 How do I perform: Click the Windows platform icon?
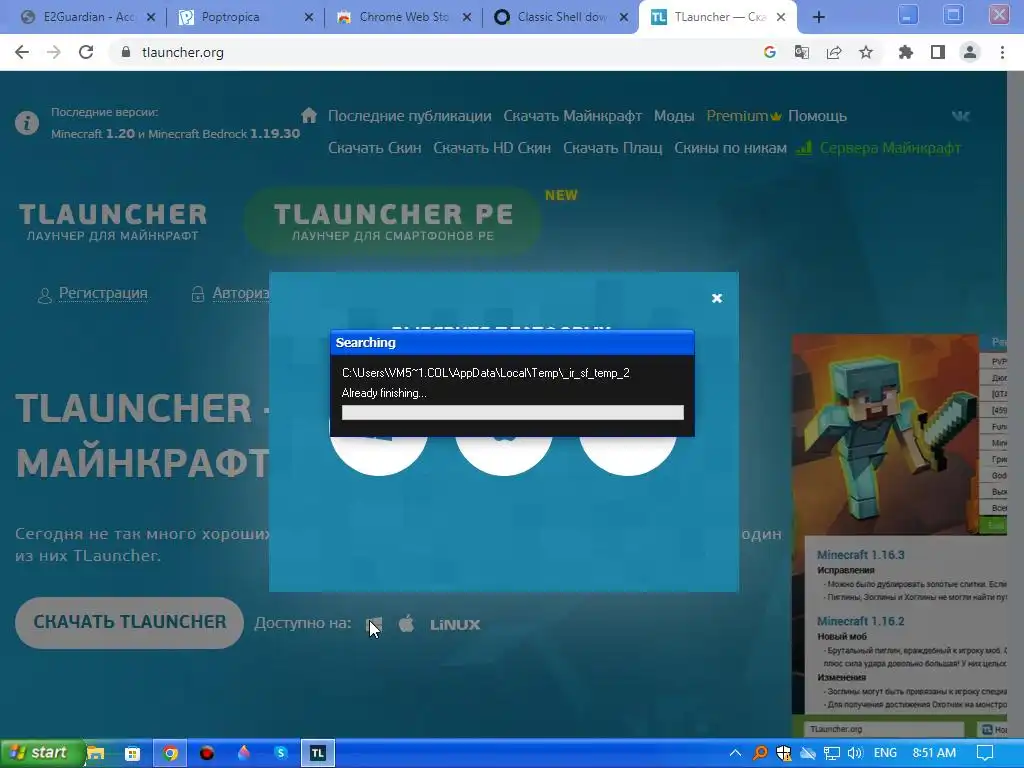coord(374,624)
